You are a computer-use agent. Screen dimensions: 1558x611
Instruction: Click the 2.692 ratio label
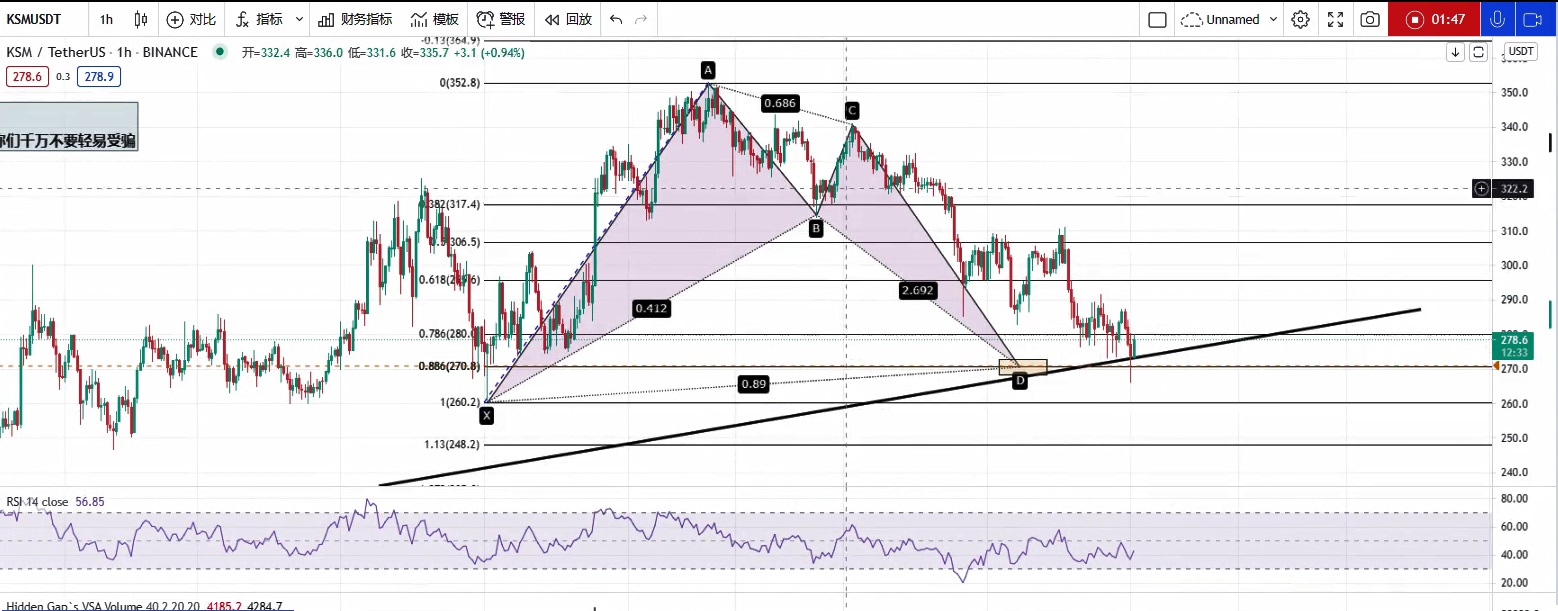coord(918,290)
